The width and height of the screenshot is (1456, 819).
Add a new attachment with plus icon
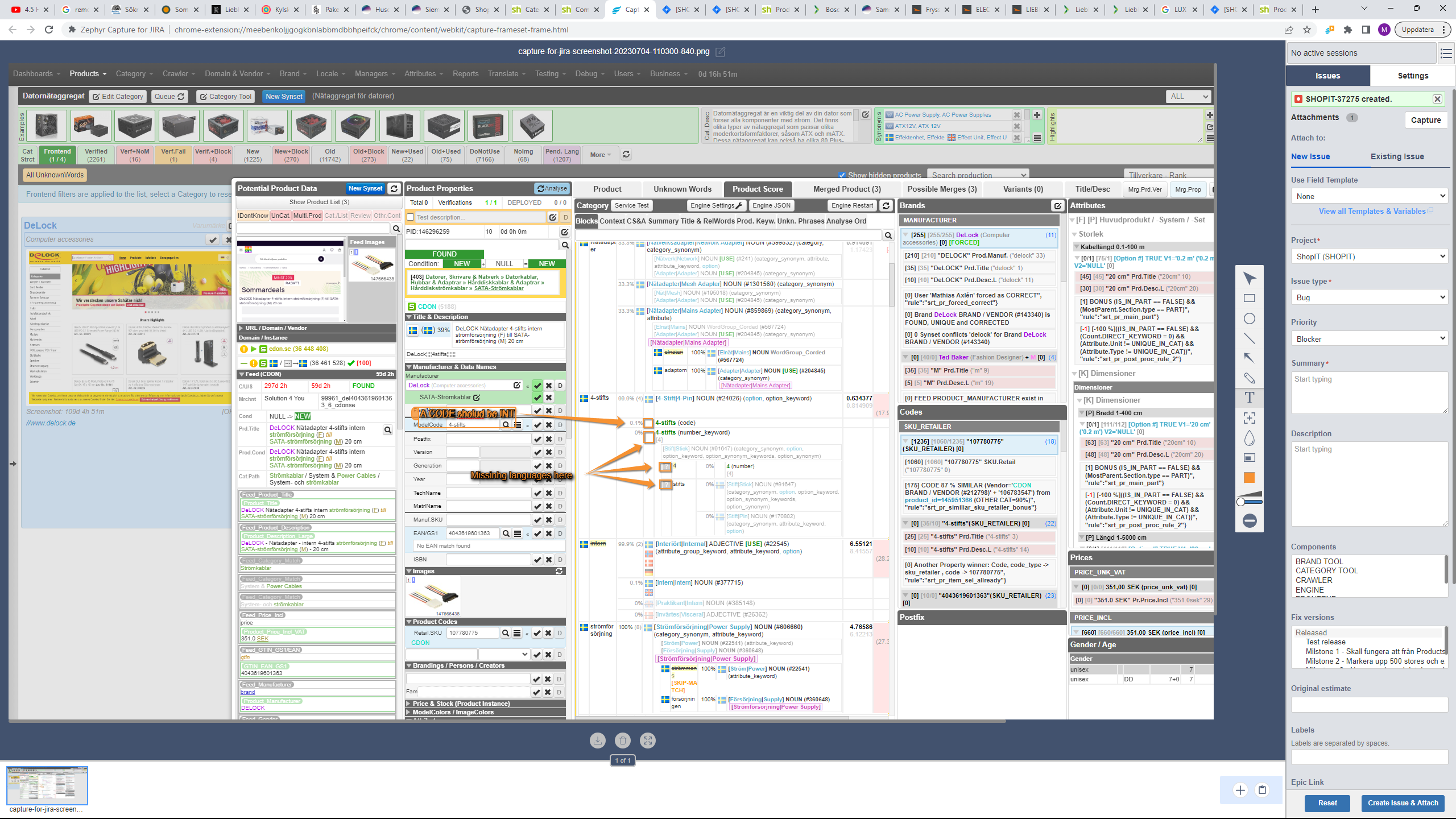pyautogui.click(x=1240, y=789)
